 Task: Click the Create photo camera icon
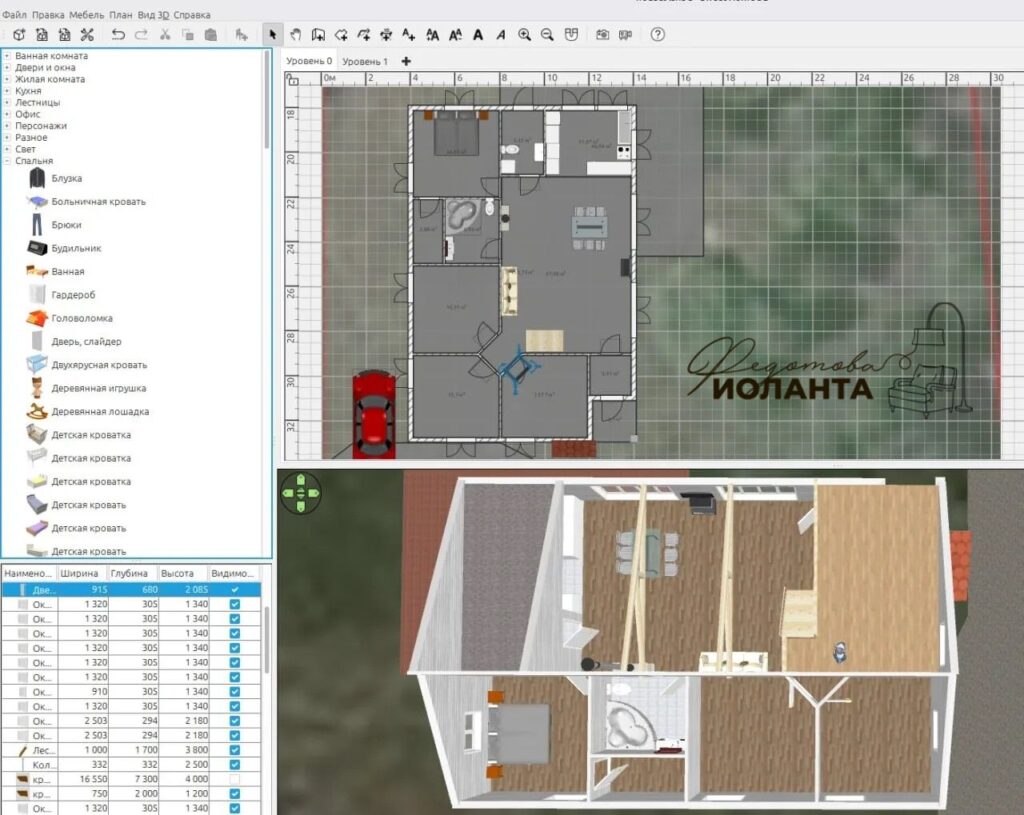pyautogui.click(x=602, y=35)
